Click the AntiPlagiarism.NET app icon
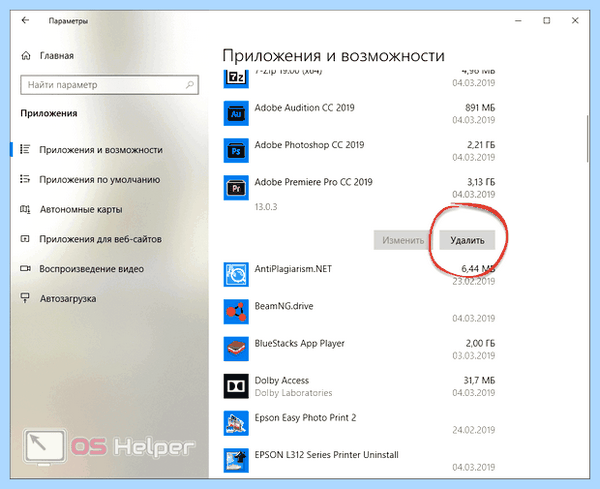Screen dimensions: 600x489 [236, 274]
